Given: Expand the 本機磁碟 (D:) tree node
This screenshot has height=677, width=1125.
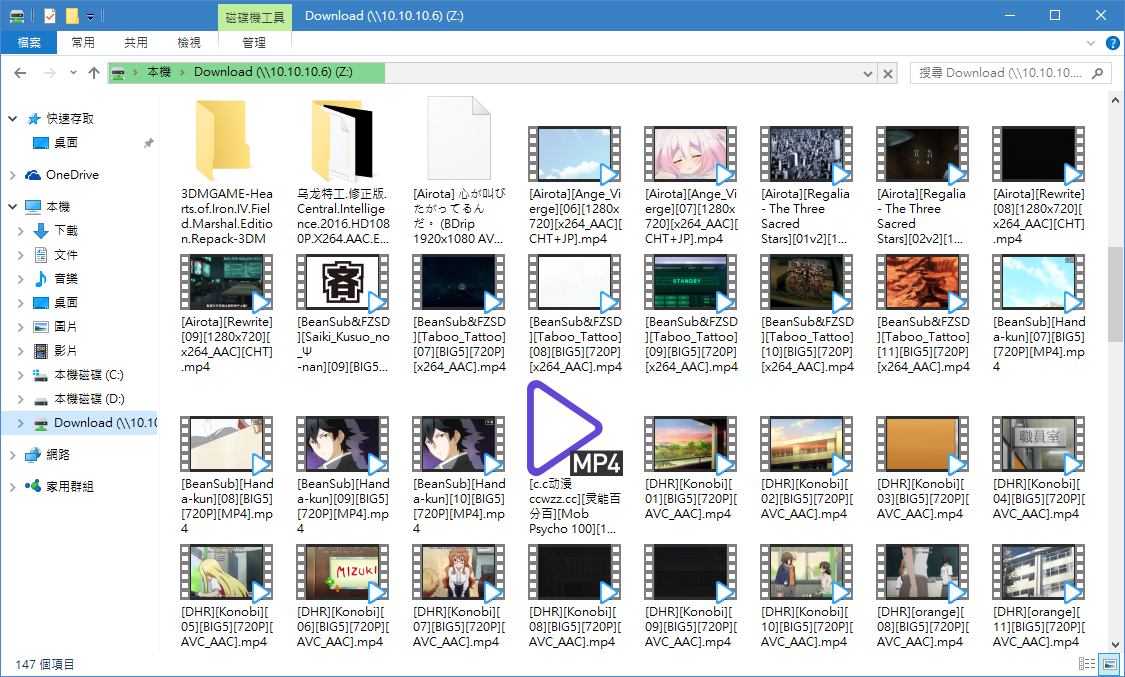Looking at the screenshot, I should [21, 399].
